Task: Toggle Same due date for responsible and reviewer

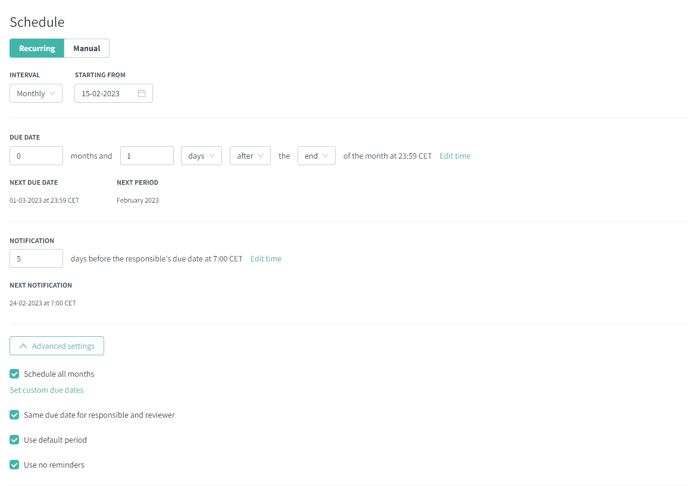Action: [x=14, y=415]
